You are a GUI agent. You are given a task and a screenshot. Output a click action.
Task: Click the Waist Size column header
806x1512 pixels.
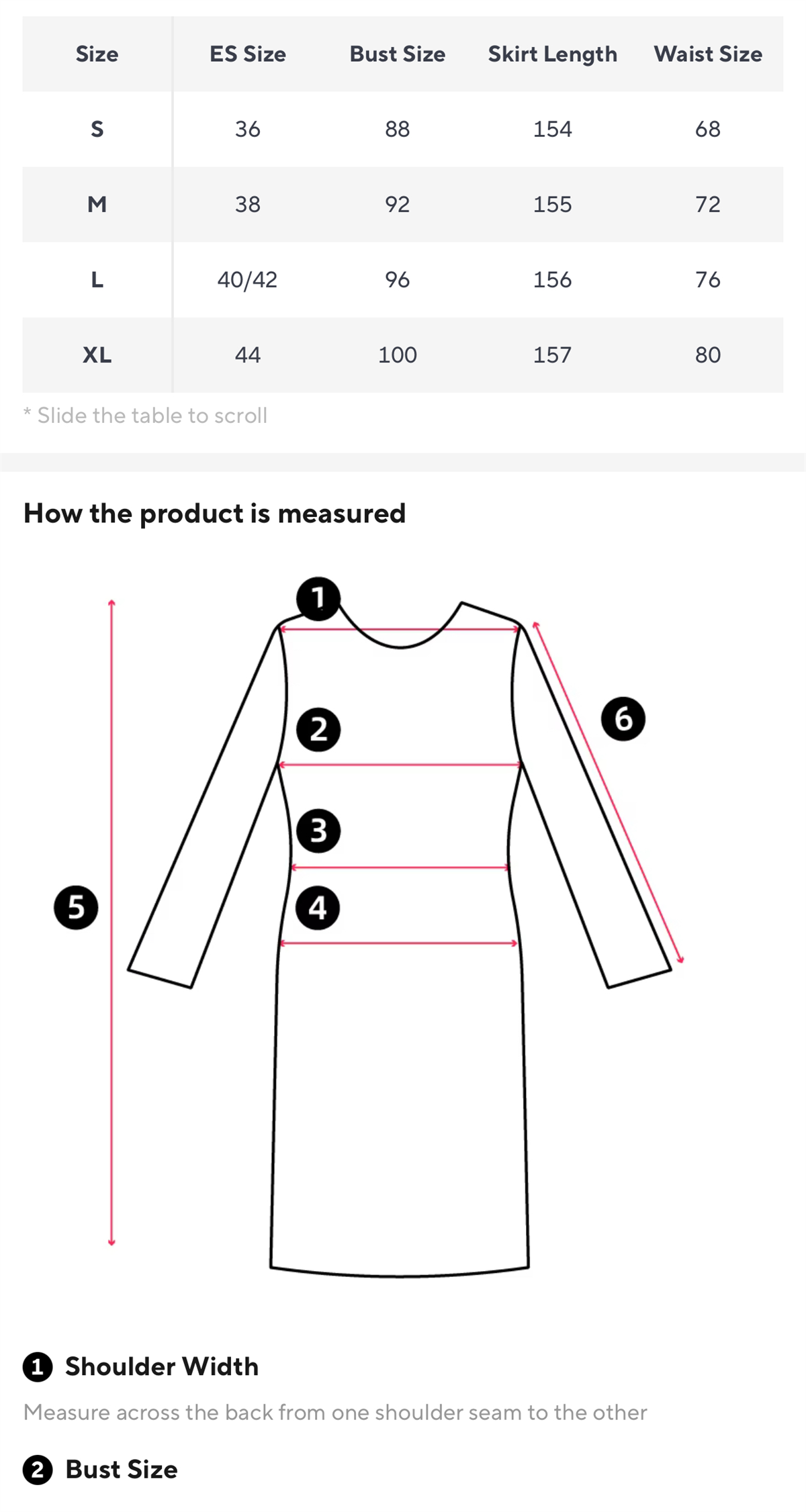click(708, 54)
